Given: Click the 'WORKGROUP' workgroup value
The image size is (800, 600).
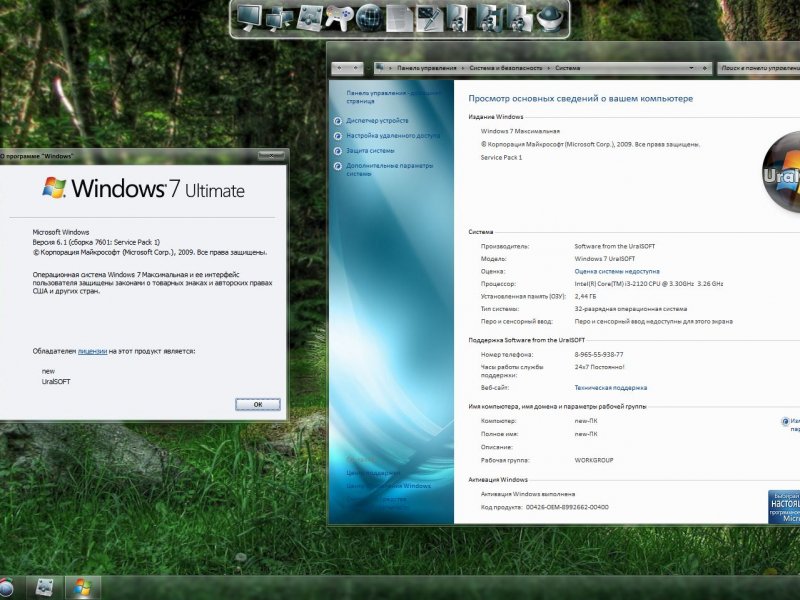Looking at the screenshot, I should tap(594, 460).
